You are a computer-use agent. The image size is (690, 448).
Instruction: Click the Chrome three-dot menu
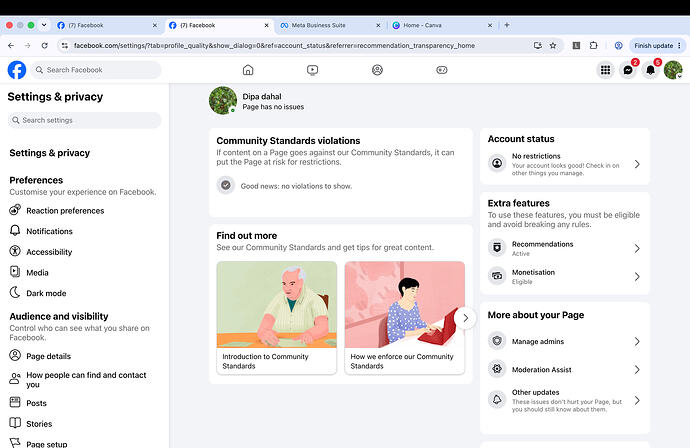click(x=679, y=45)
